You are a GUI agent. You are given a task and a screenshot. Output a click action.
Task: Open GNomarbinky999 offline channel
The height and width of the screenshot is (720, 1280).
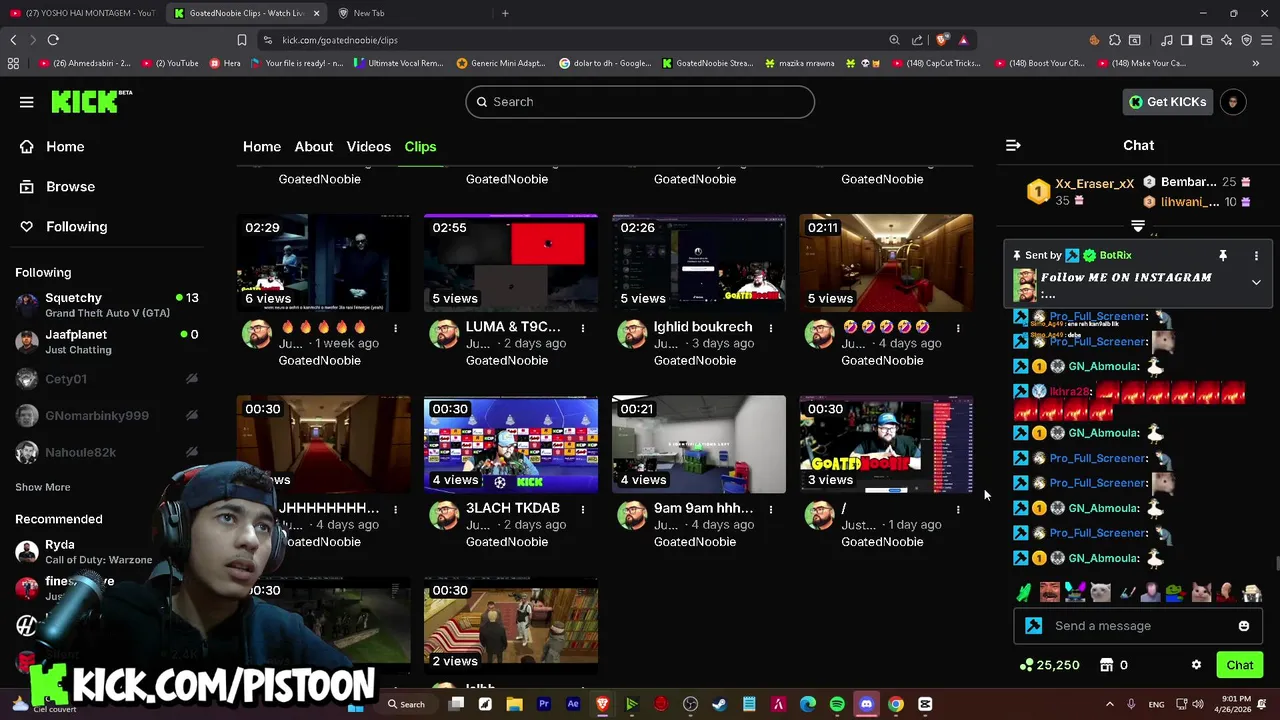(x=107, y=415)
